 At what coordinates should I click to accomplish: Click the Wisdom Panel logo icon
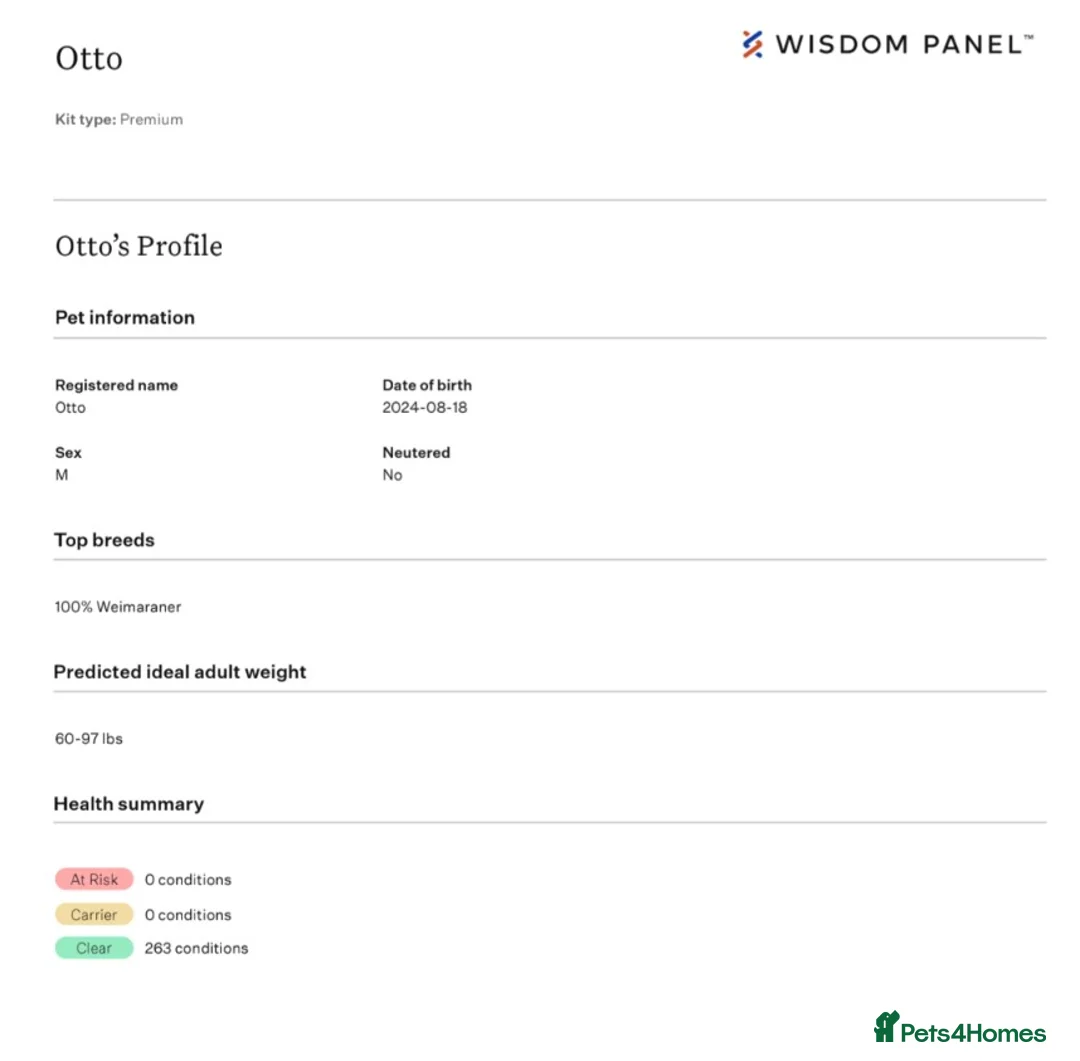point(753,44)
